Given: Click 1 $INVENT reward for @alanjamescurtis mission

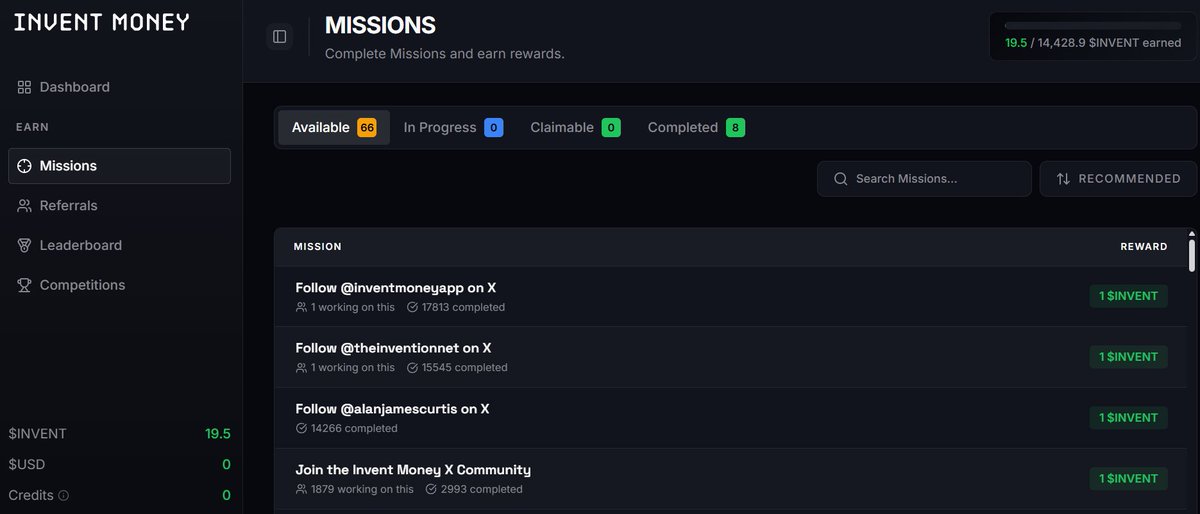Looking at the screenshot, I should [x=1128, y=418].
